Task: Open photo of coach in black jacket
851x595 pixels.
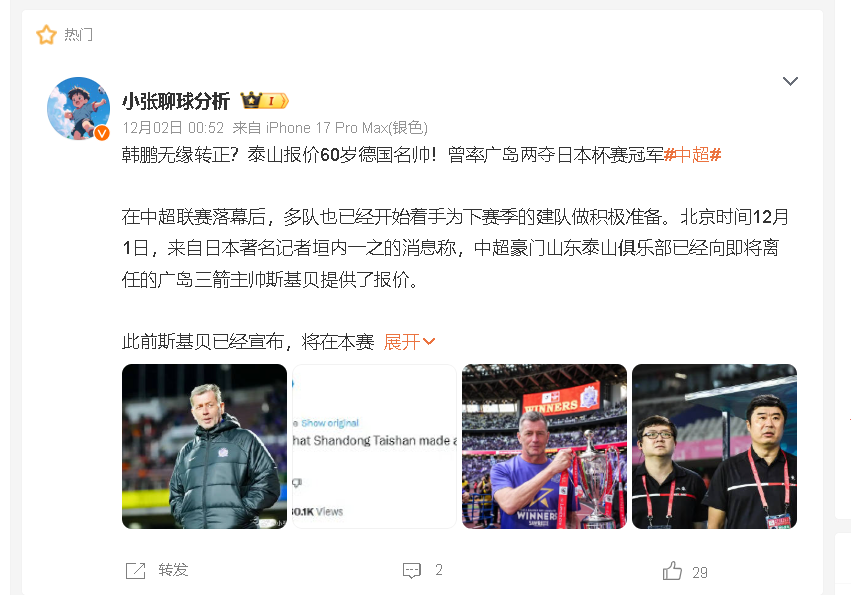Action: [x=205, y=446]
